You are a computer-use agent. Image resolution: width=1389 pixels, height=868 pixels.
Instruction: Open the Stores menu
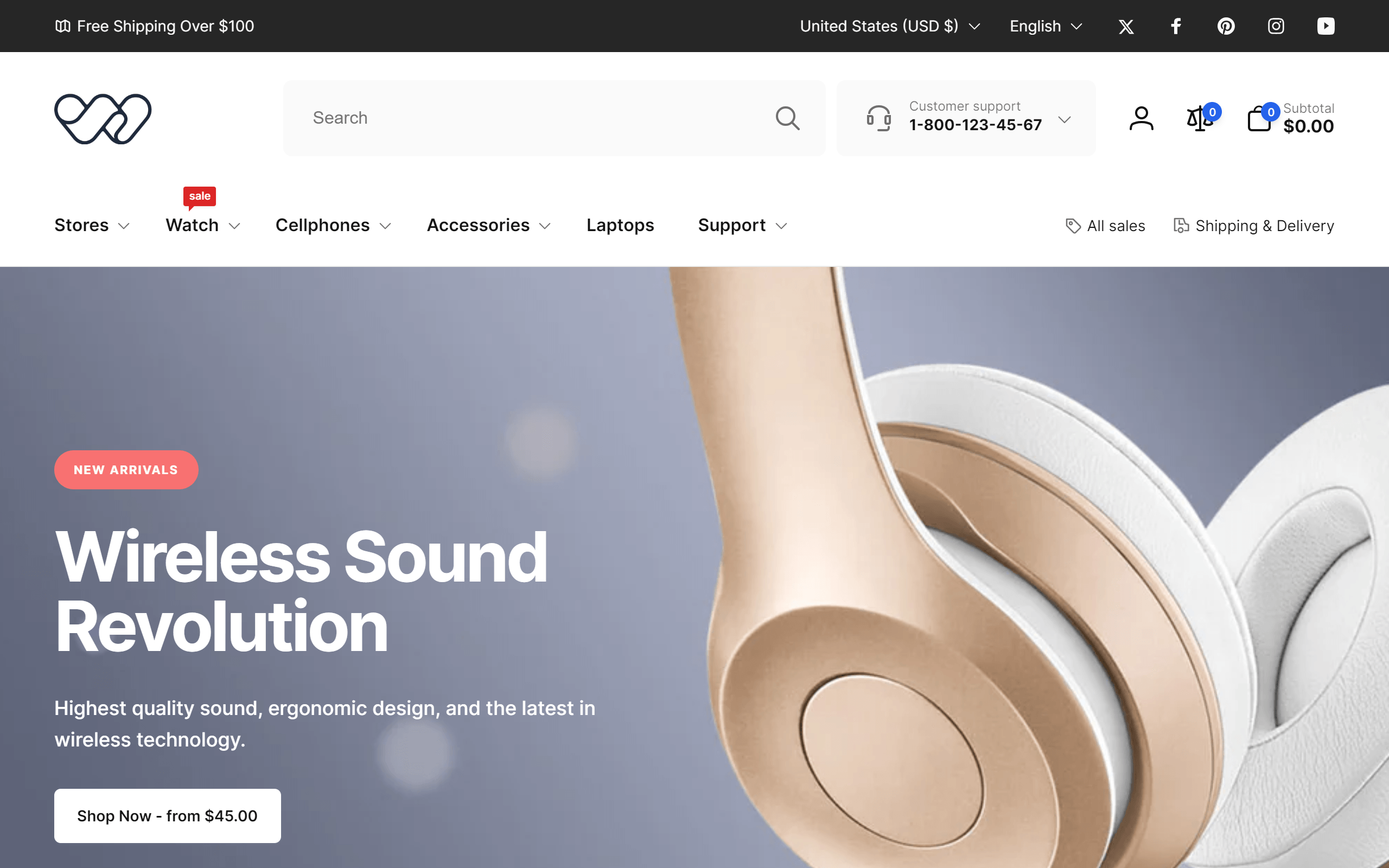[92, 226]
